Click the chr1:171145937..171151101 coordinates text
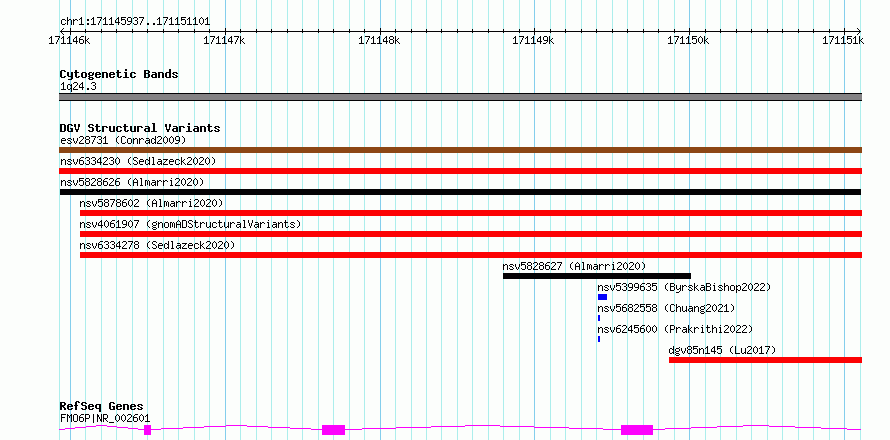890x440 pixels. tap(135, 22)
